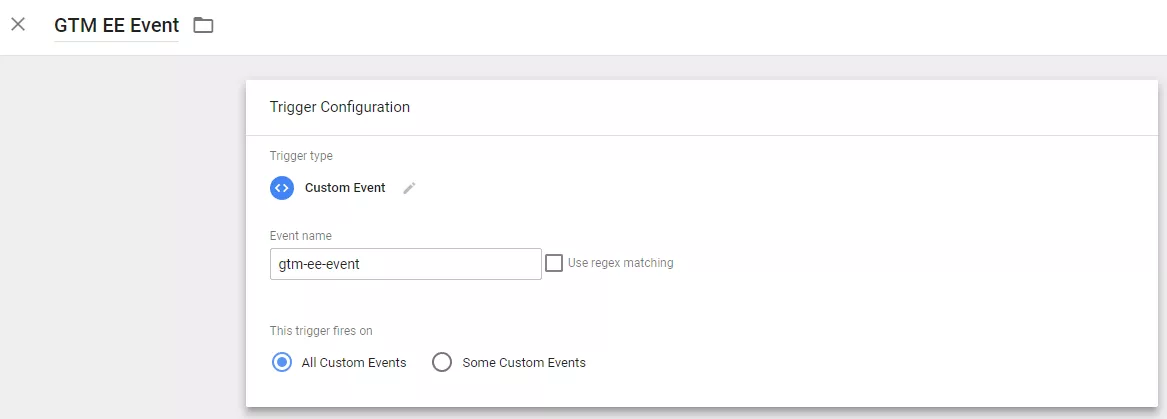Close the trigger editor with the X icon

pos(18,25)
